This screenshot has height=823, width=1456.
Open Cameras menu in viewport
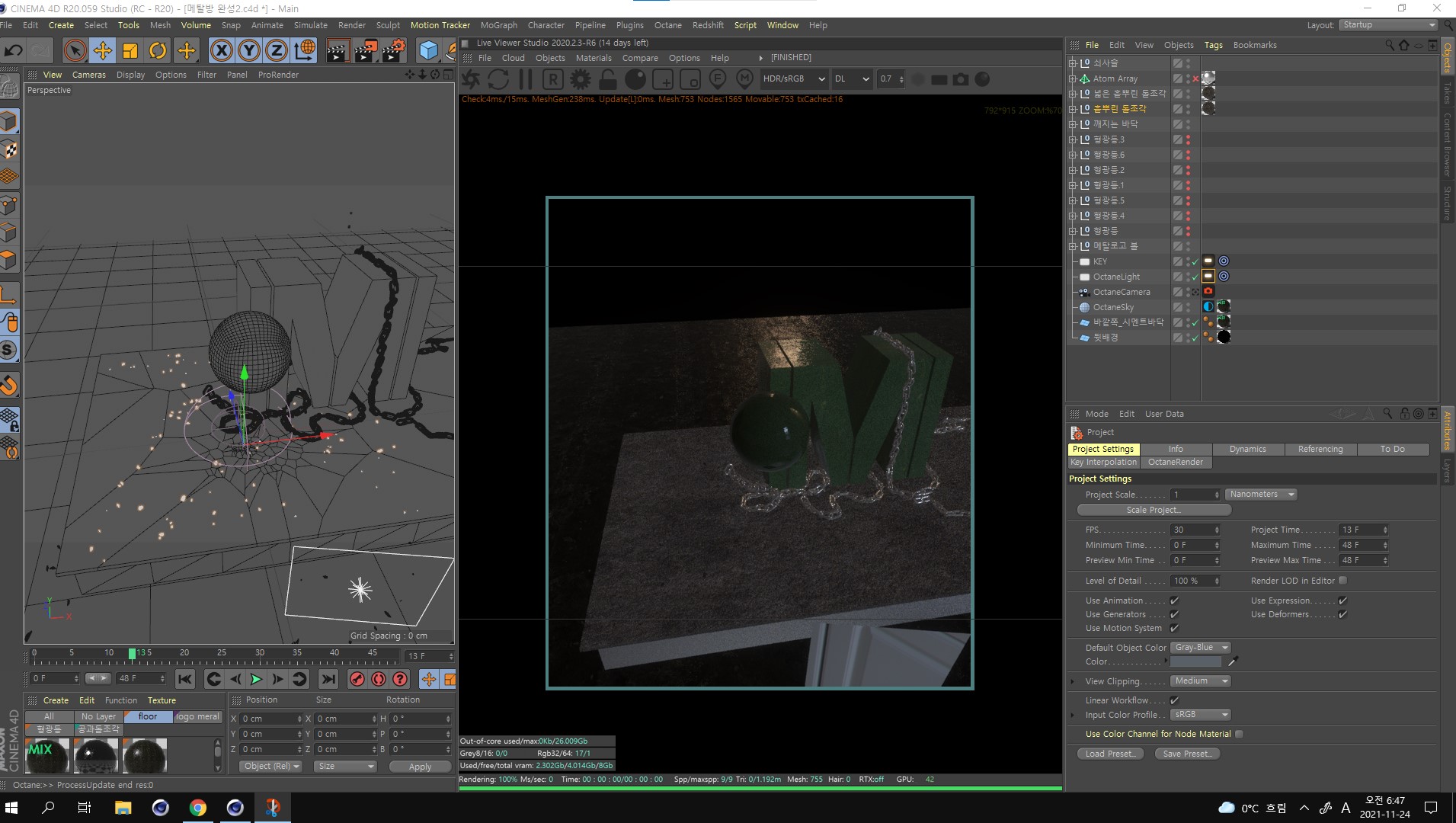click(x=88, y=75)
